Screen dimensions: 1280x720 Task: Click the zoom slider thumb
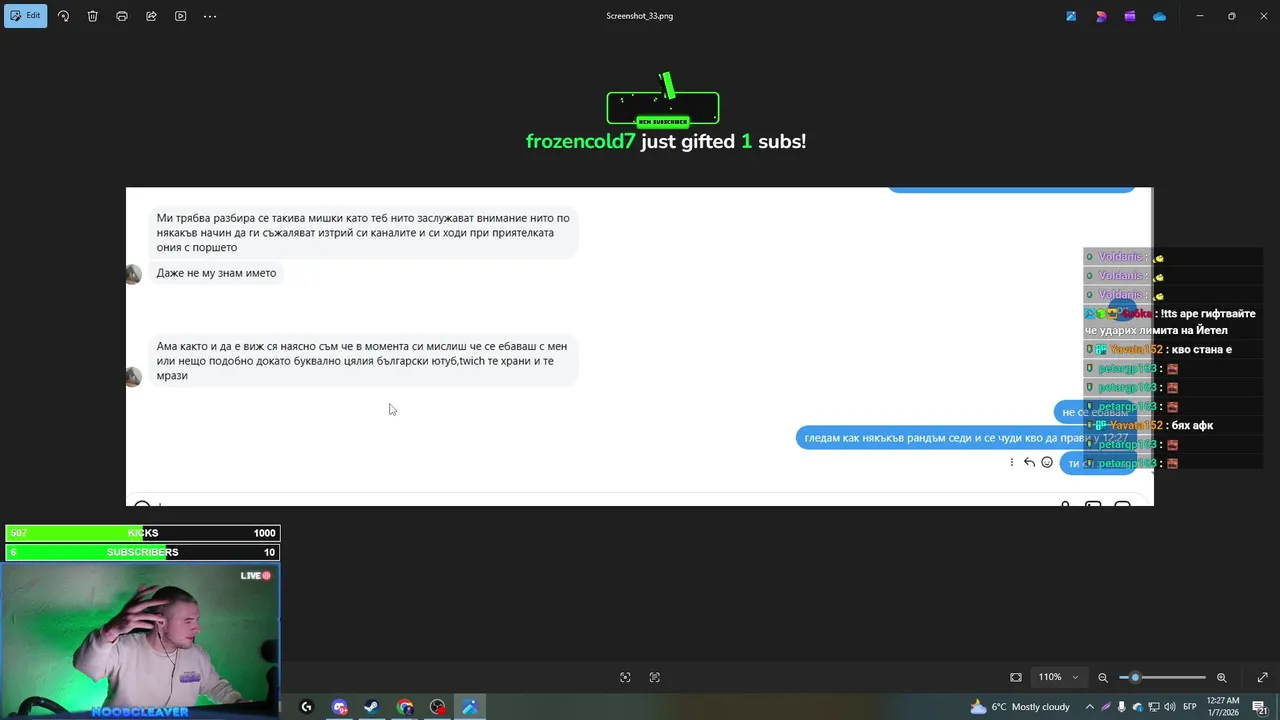(1135, 677)
